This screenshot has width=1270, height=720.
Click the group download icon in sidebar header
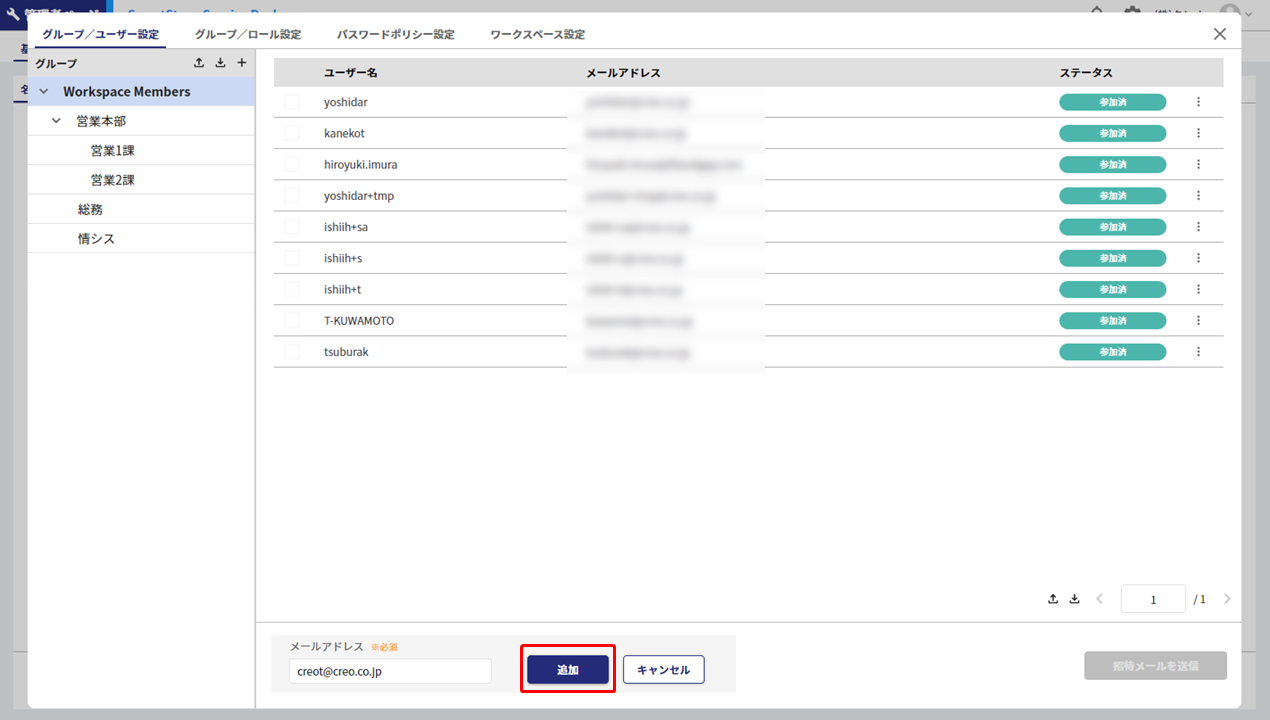(x=220, y=63)
